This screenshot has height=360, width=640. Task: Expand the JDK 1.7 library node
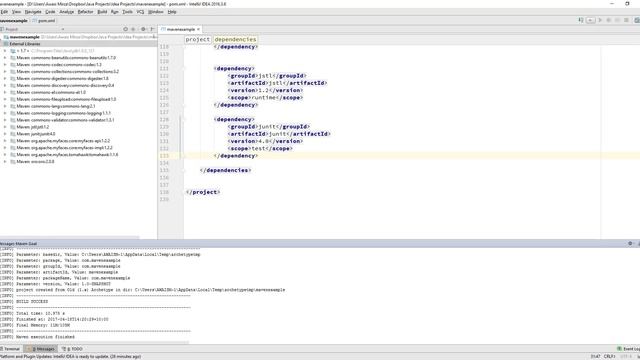pyautogui.click(x=5, y=51)
